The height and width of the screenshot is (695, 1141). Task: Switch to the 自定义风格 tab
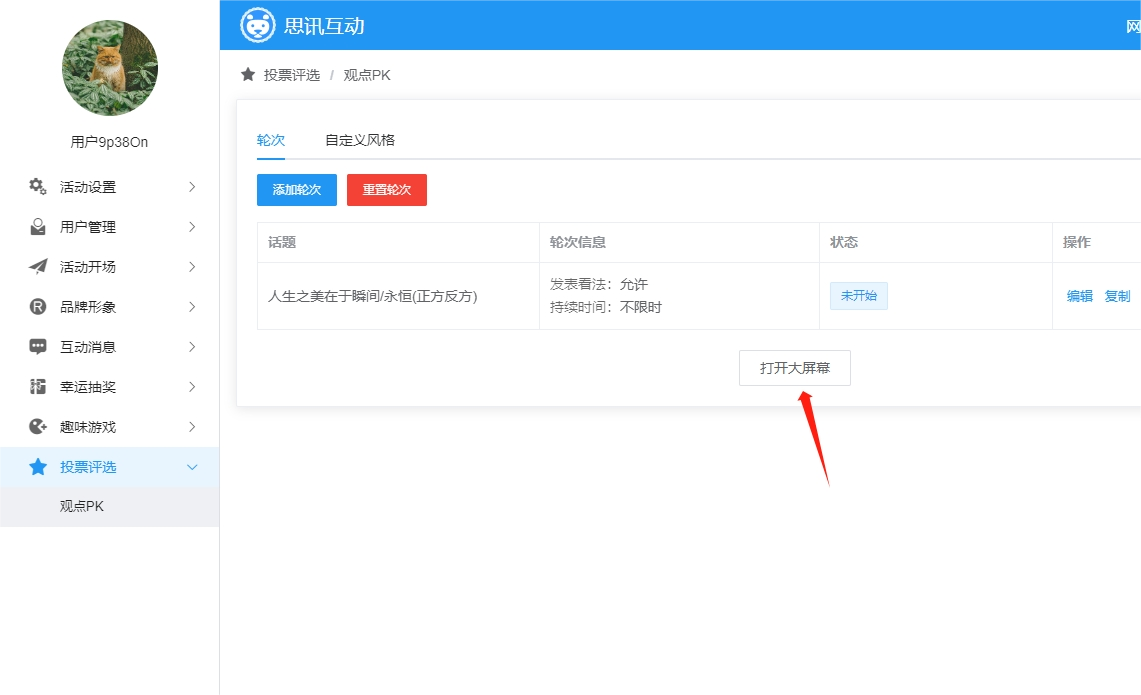tap(360, 140)
